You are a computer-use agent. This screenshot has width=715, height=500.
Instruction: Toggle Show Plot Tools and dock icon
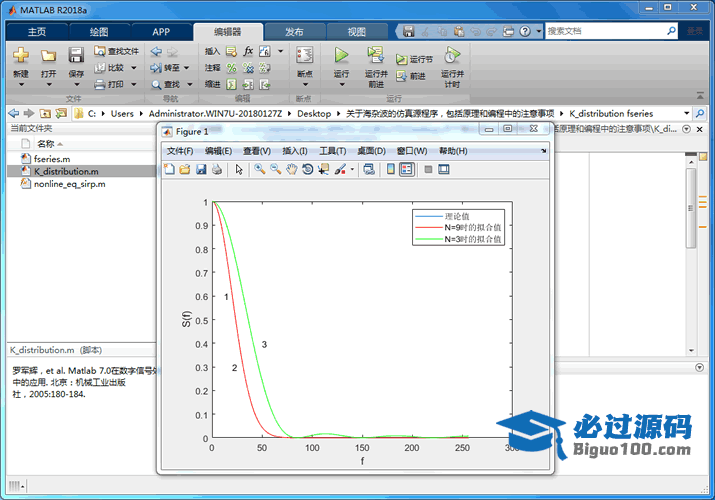(x=444, y=170)
